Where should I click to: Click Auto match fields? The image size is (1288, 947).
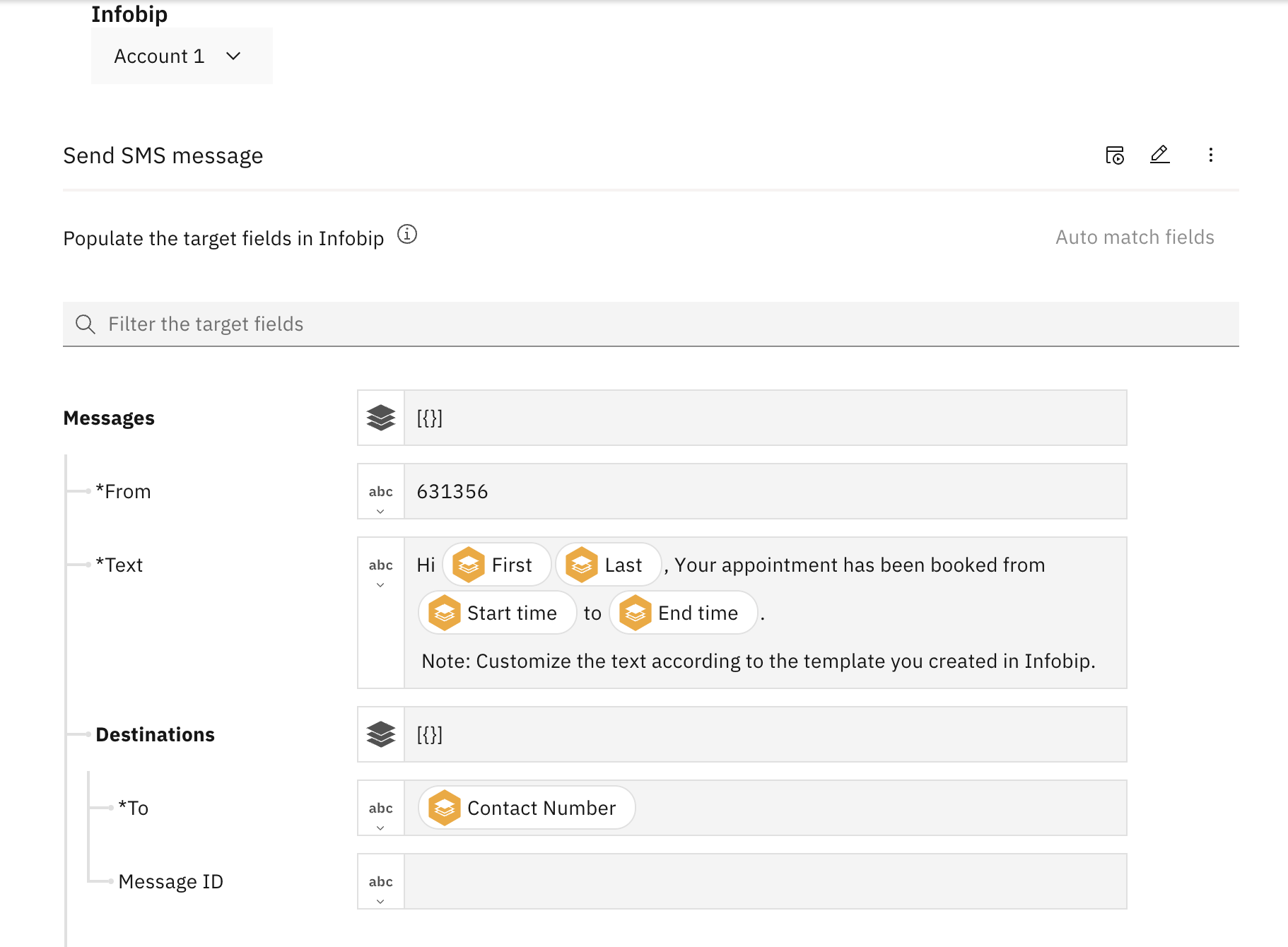click(x=1135, y=237)
